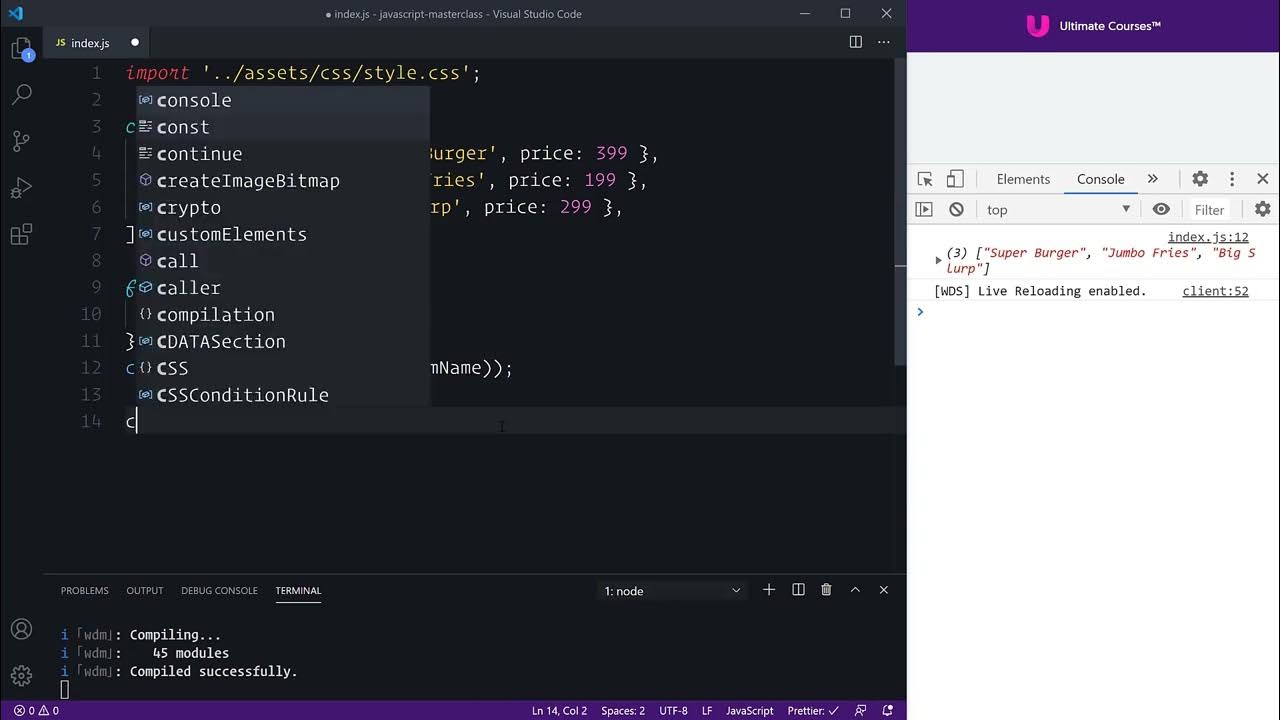Choose 'call' from the suggestion list
Viewport: 1280px width, 720px height.
click(x=283, y=261)
